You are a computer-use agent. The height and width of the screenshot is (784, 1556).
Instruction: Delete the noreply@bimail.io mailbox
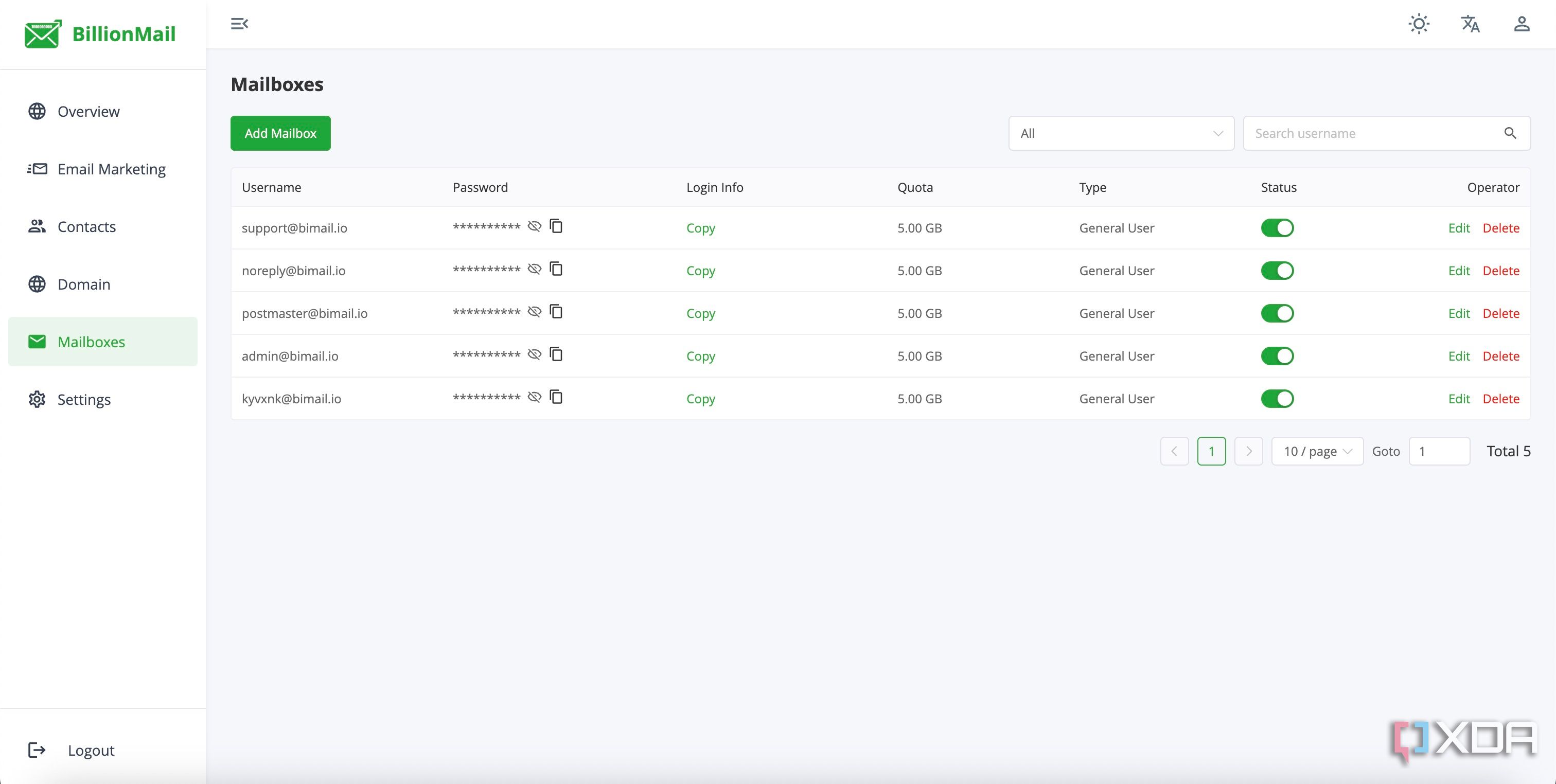(x=1500, y=271)
